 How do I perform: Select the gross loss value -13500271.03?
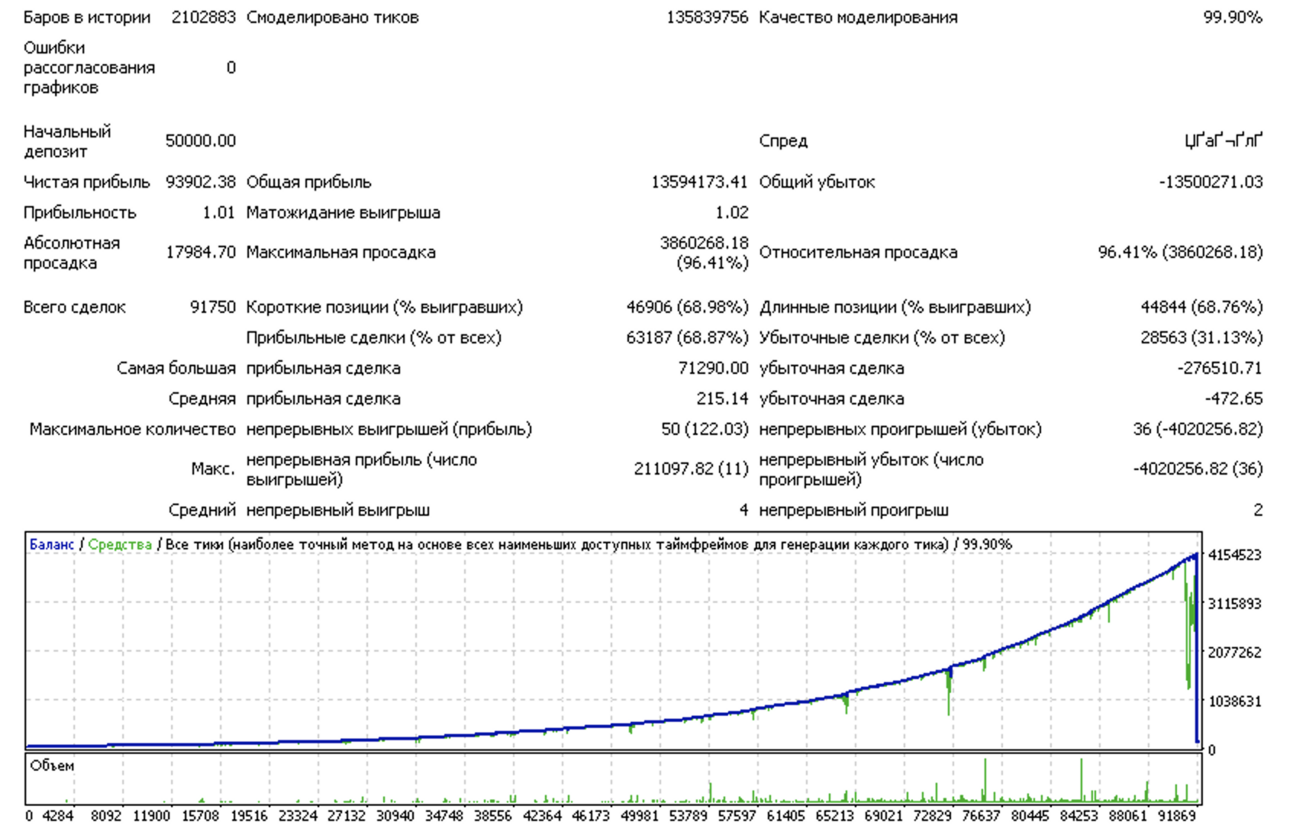pyautogui.click(x=1210, y=182)
